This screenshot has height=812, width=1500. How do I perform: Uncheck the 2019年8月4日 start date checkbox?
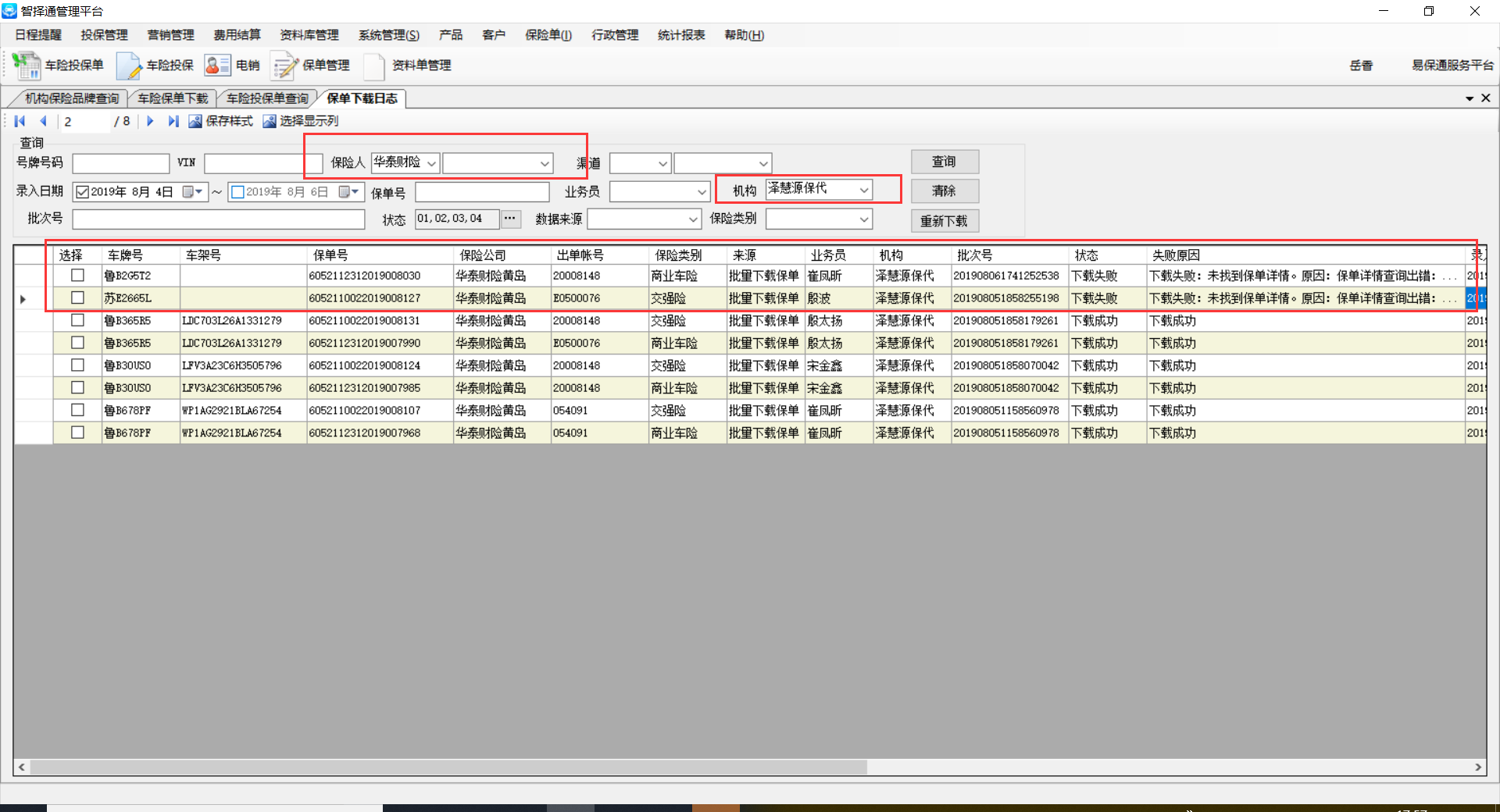pos(82,192)
